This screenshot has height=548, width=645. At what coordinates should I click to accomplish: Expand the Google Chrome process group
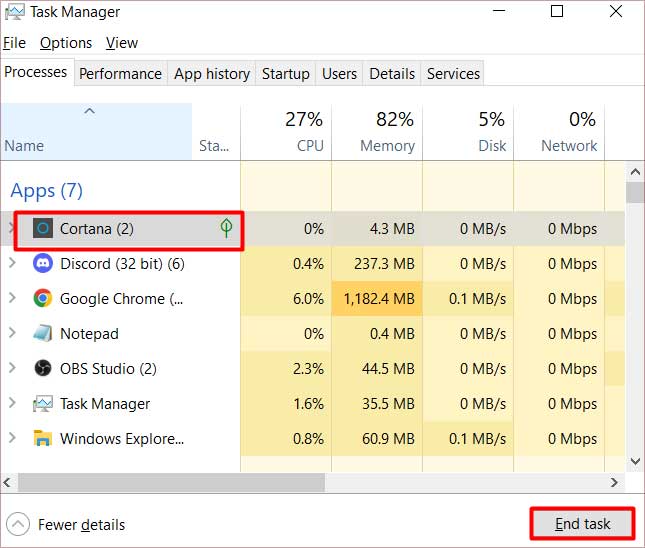tap(12, 298)
